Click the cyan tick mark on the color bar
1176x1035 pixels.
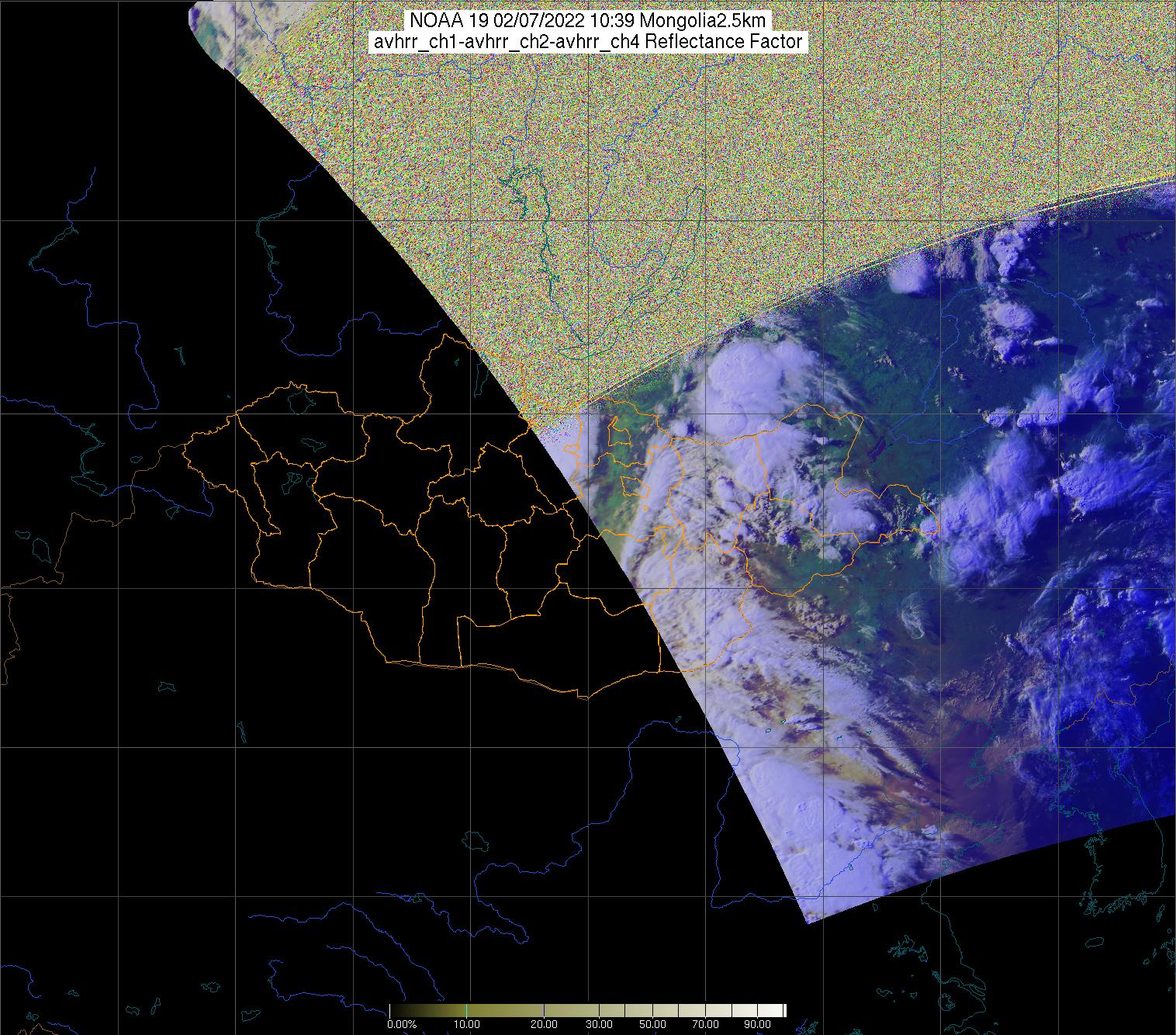coord(465,1010)
